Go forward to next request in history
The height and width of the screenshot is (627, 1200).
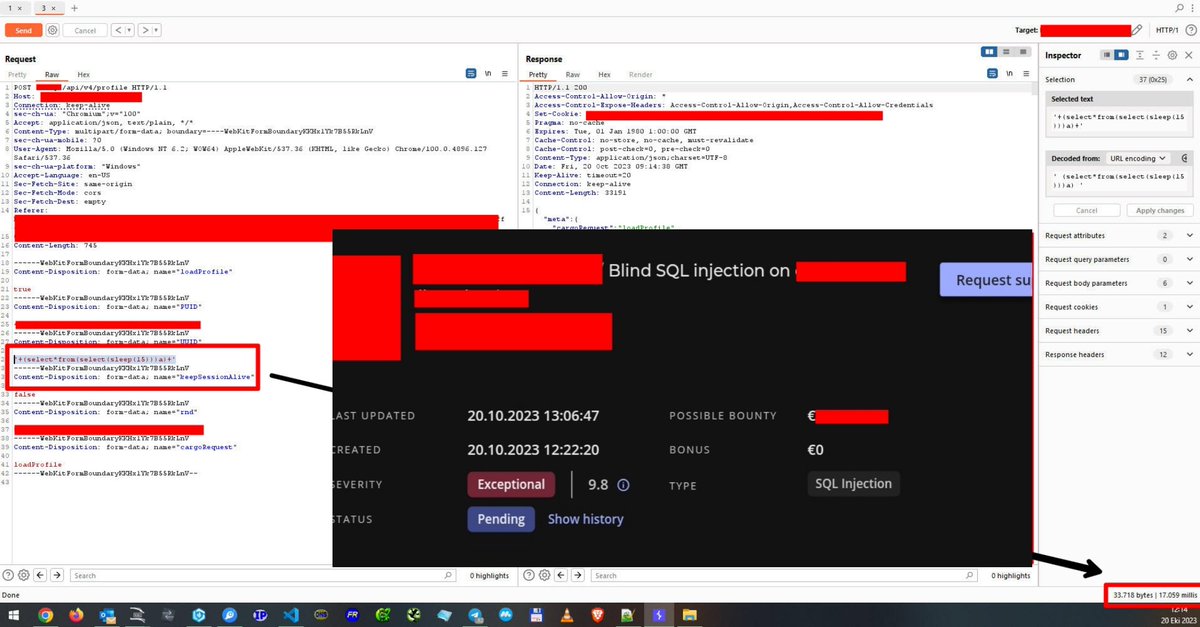(146, 31)
